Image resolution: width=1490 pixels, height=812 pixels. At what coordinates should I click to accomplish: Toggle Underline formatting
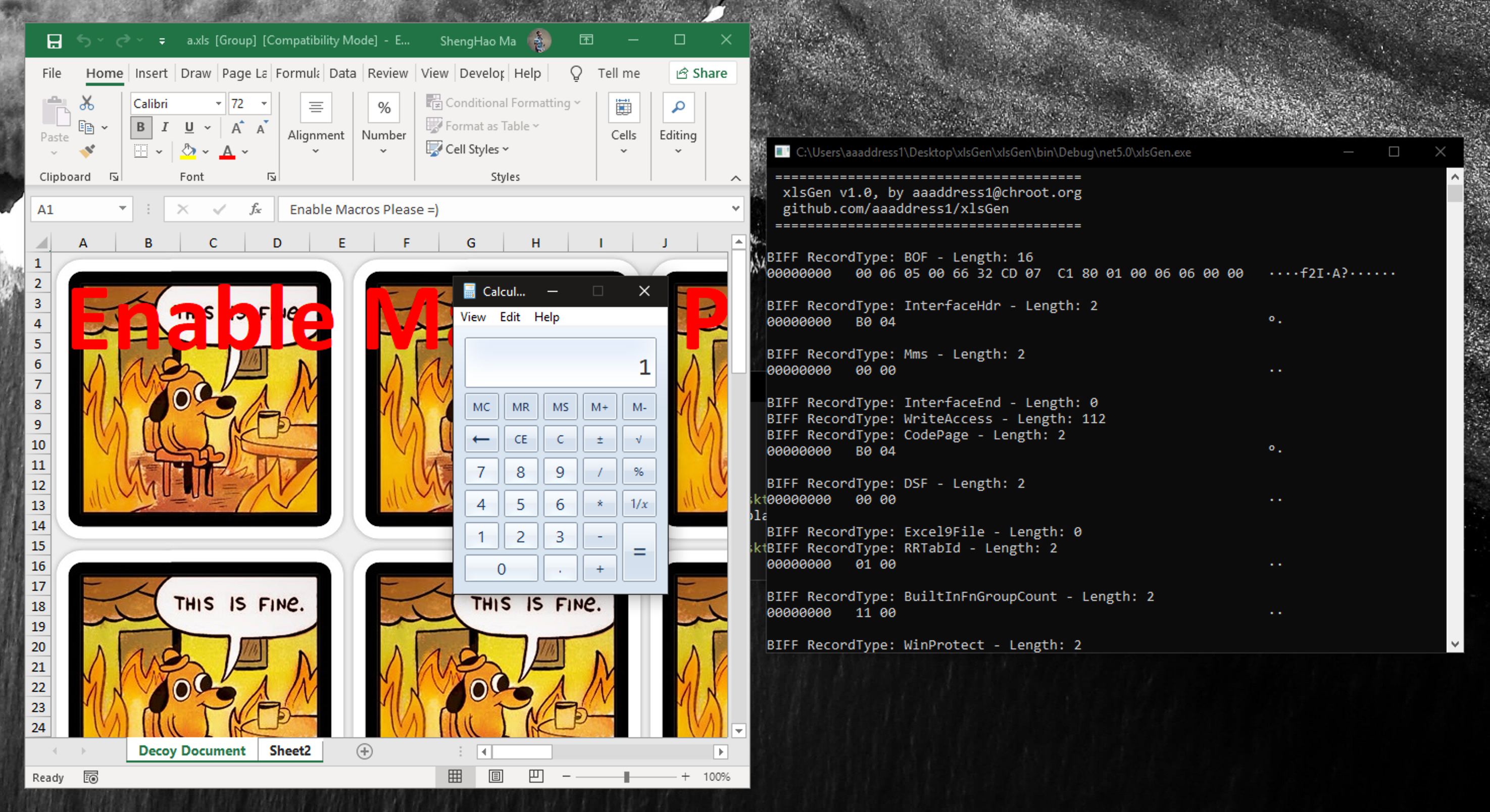(188, 127)
